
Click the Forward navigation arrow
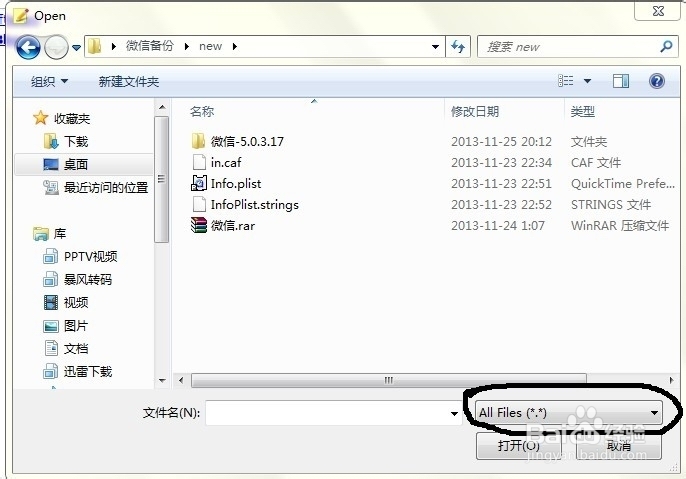[57, 47]
